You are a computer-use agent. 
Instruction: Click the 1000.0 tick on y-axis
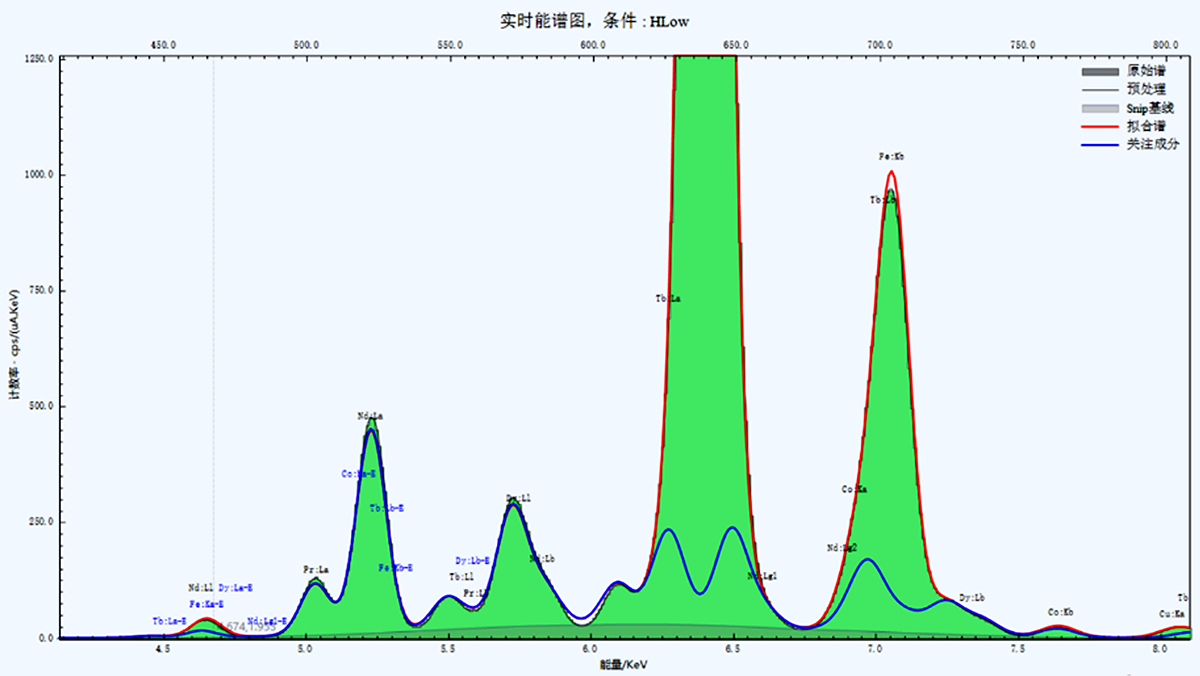click(x=38, y=175)
